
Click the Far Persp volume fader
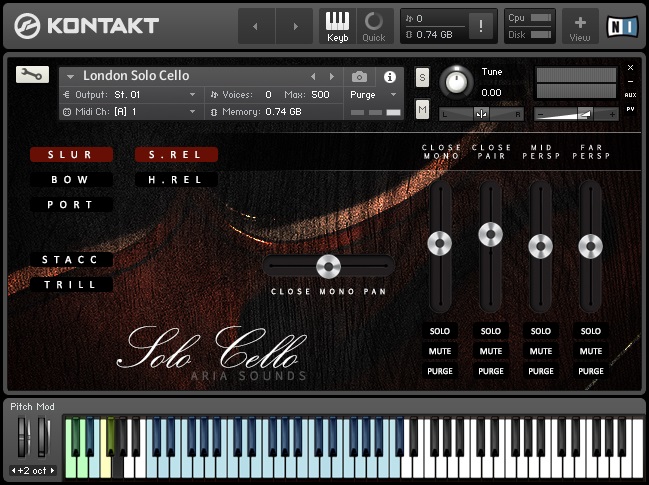pos(591,246)
